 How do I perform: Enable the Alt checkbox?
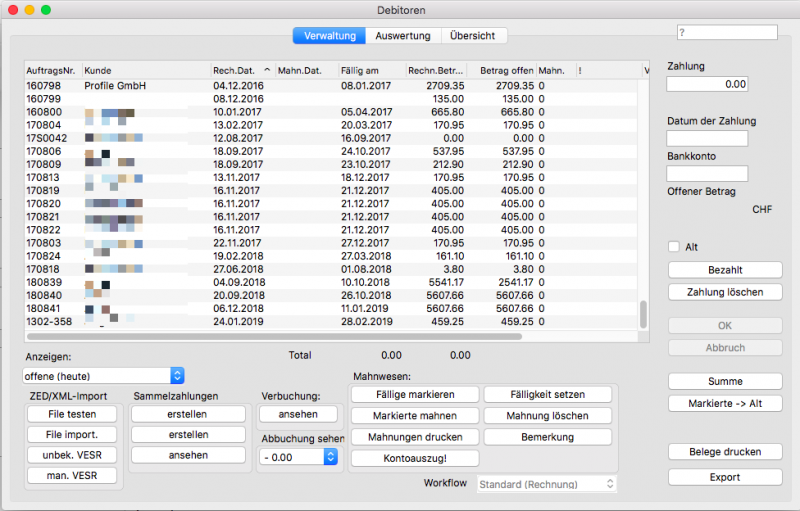point(674,247)
